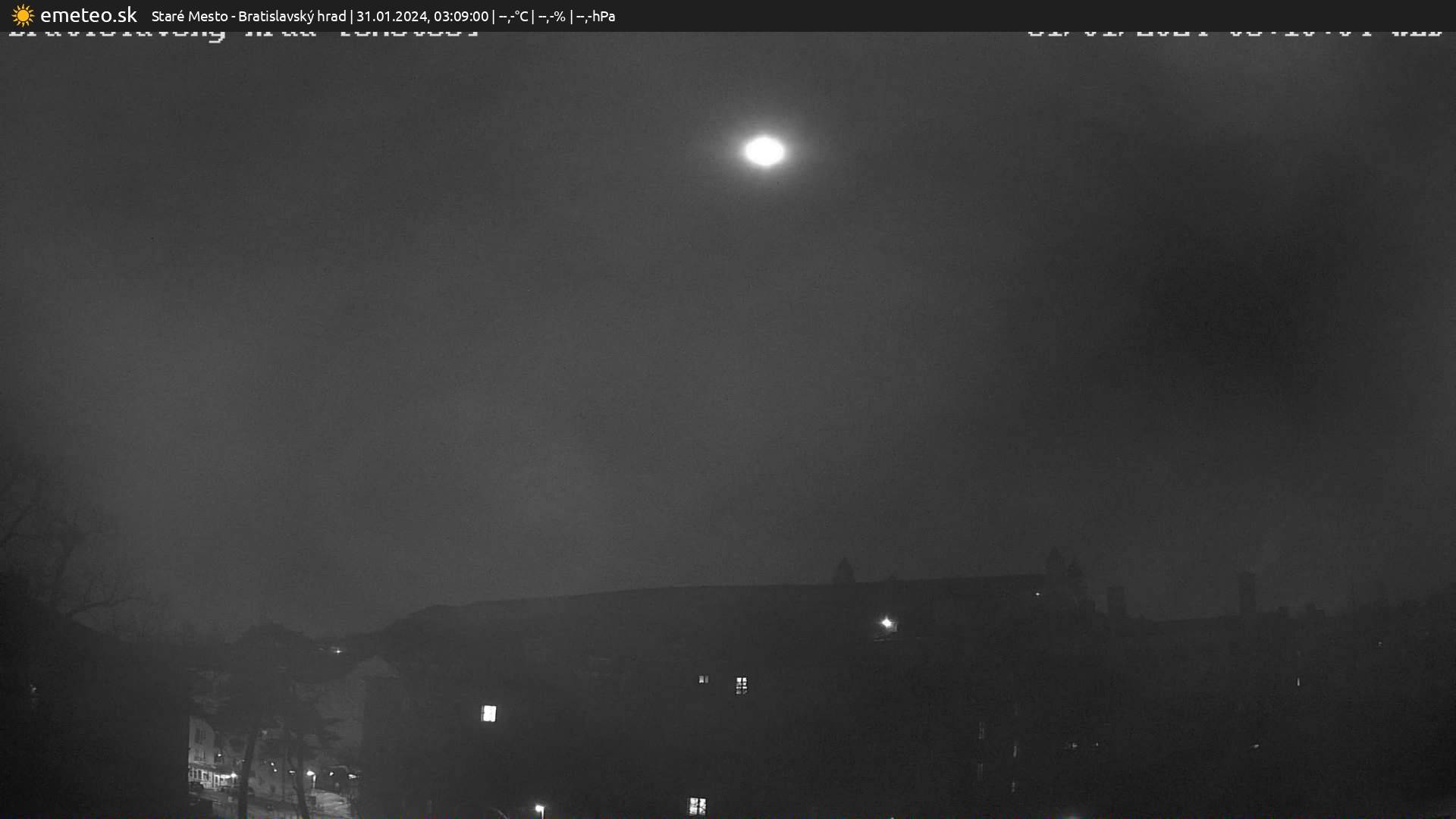Viewport: 1456px width, 819px height.
Task: Click the temperature reading in °C
Action: click(x=513, y=16)
